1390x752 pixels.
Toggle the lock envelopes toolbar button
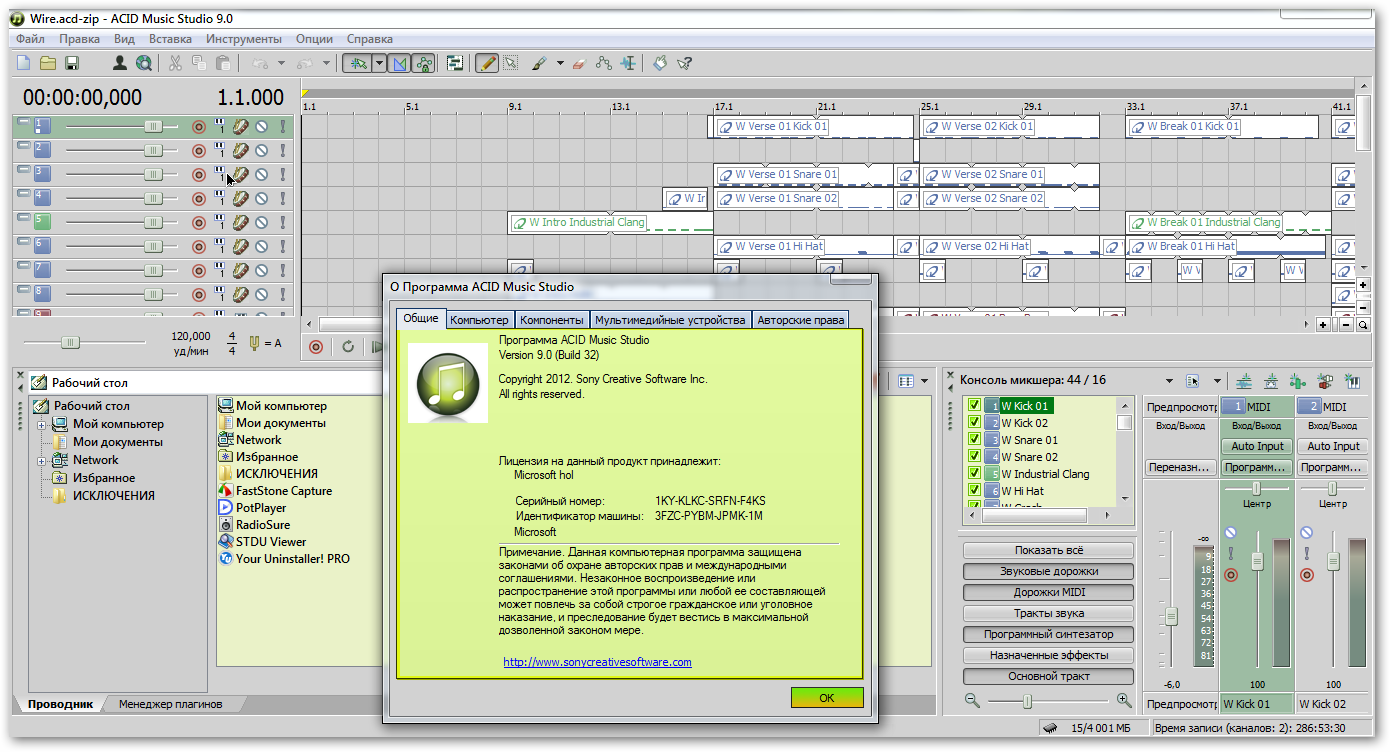[x=423, y=63]
